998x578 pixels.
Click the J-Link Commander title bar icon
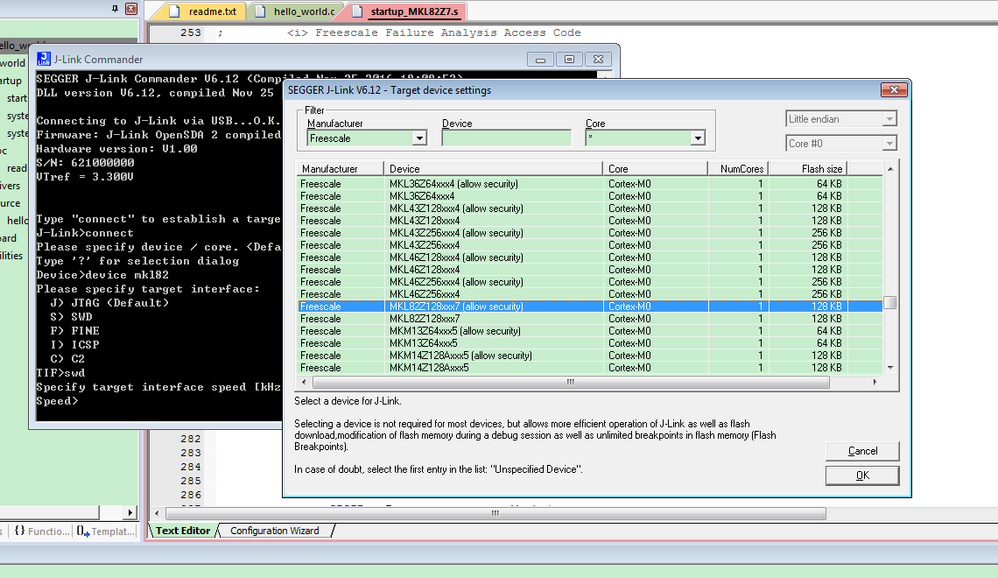[43, 59]
